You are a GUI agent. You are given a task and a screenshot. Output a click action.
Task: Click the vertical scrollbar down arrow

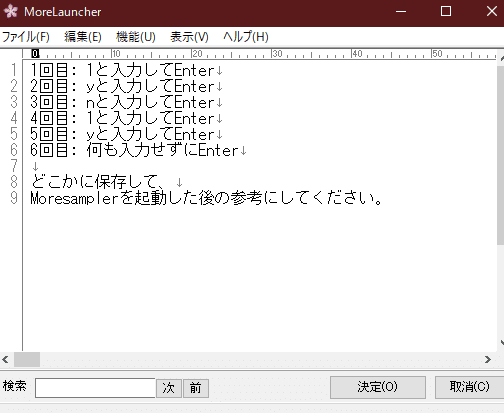pyautogui.click(x=501, y=343)
